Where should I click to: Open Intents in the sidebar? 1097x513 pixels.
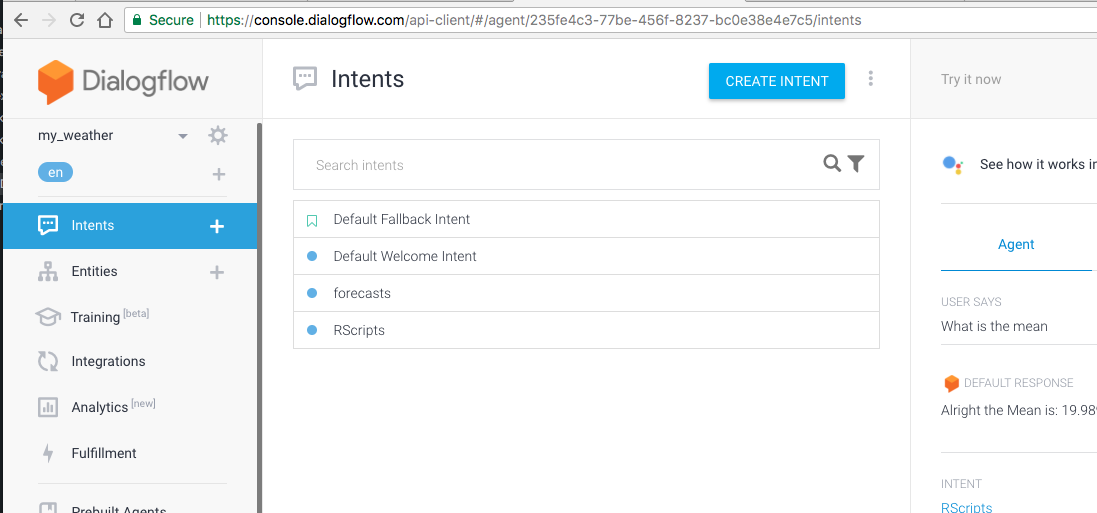130,226
